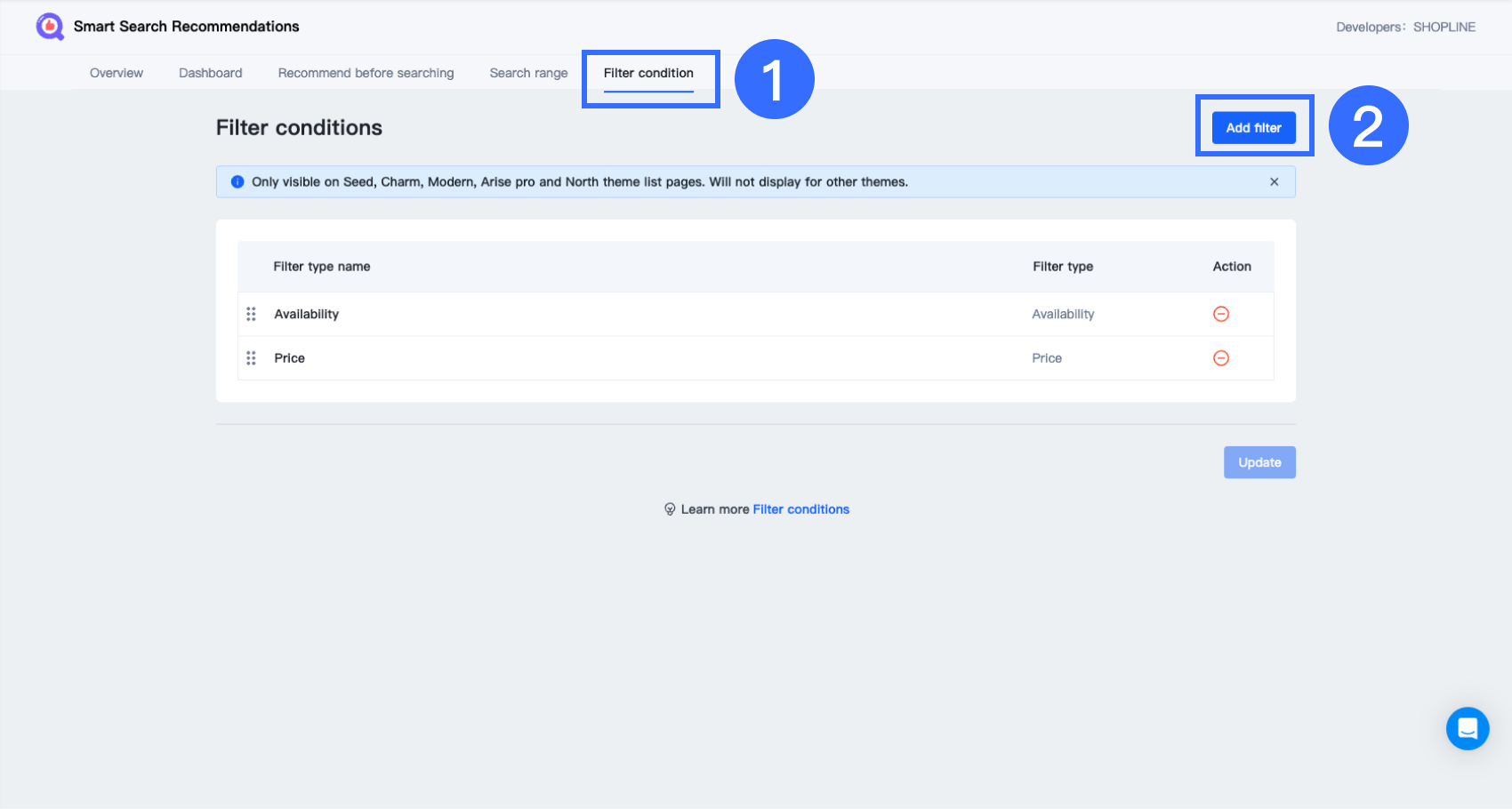Click the lightbulb icon beside Learn more

(671, 509)
